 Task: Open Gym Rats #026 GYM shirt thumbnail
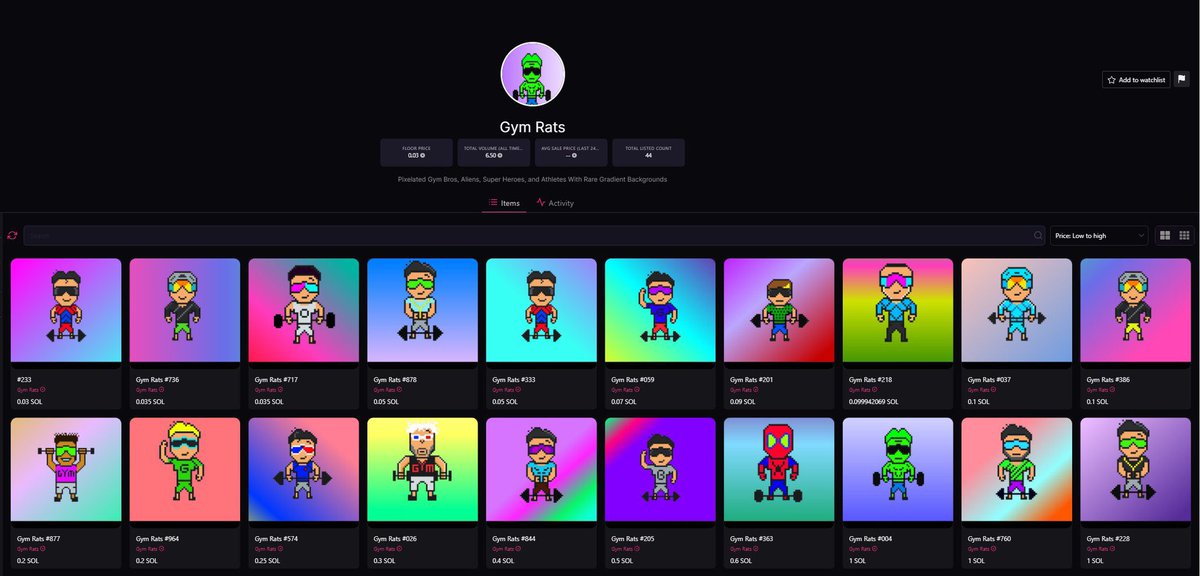click(423, 470)
